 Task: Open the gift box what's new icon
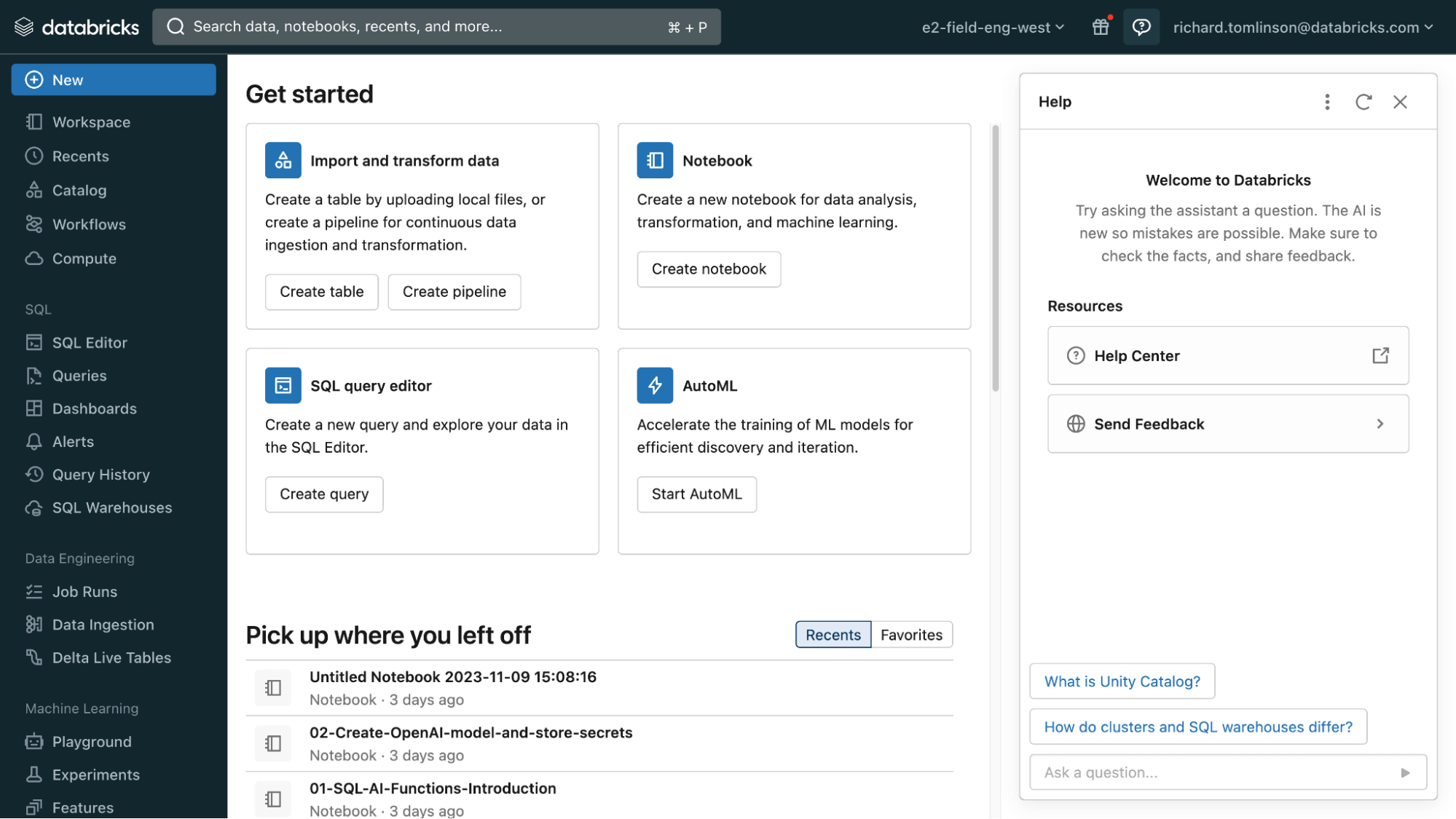1101,27
